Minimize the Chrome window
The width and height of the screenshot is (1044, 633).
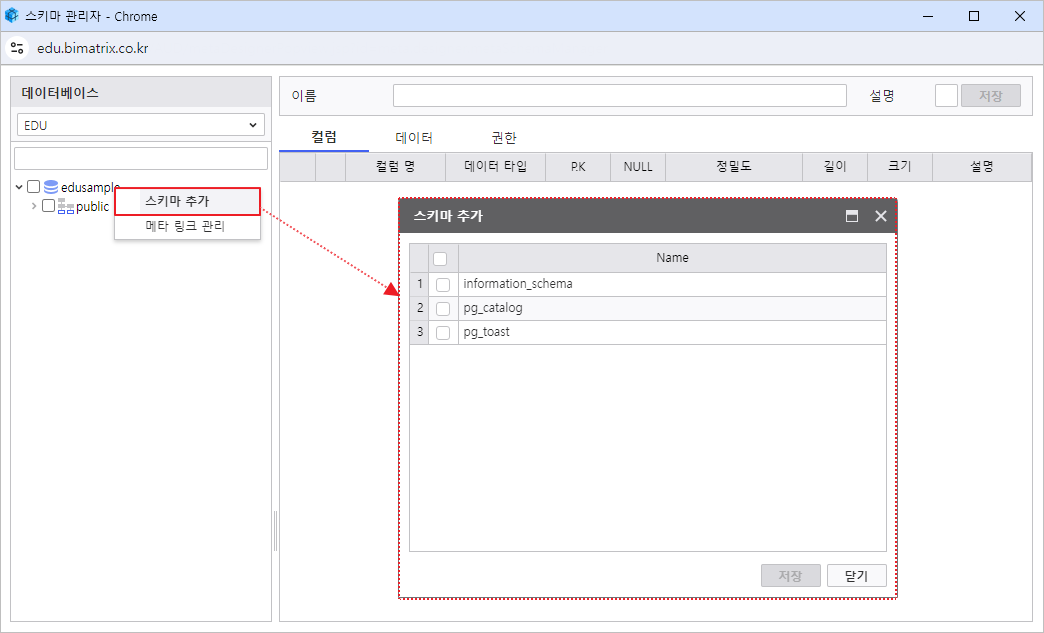[929, 16]
